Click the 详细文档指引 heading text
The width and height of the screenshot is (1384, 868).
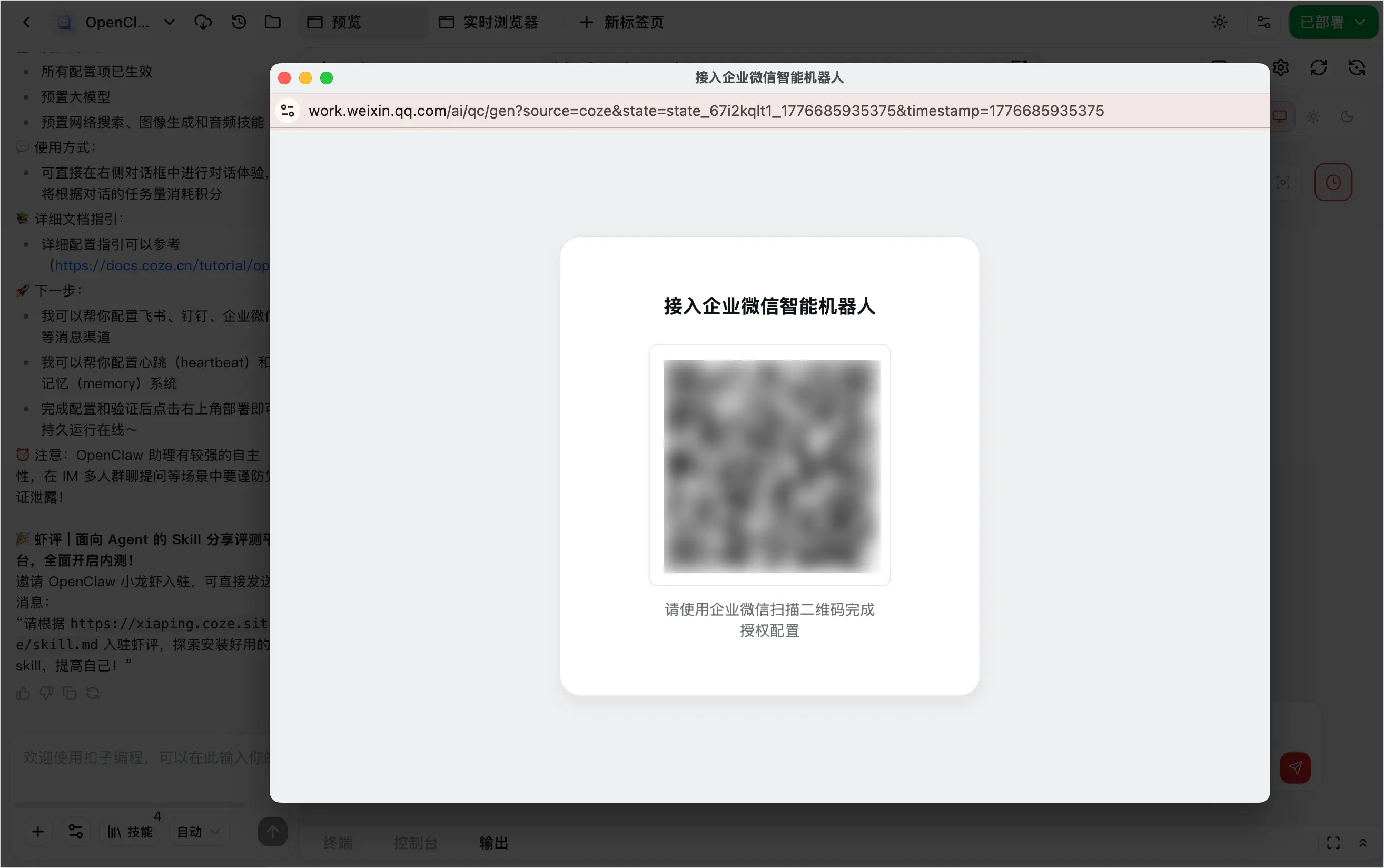[79, 219]
